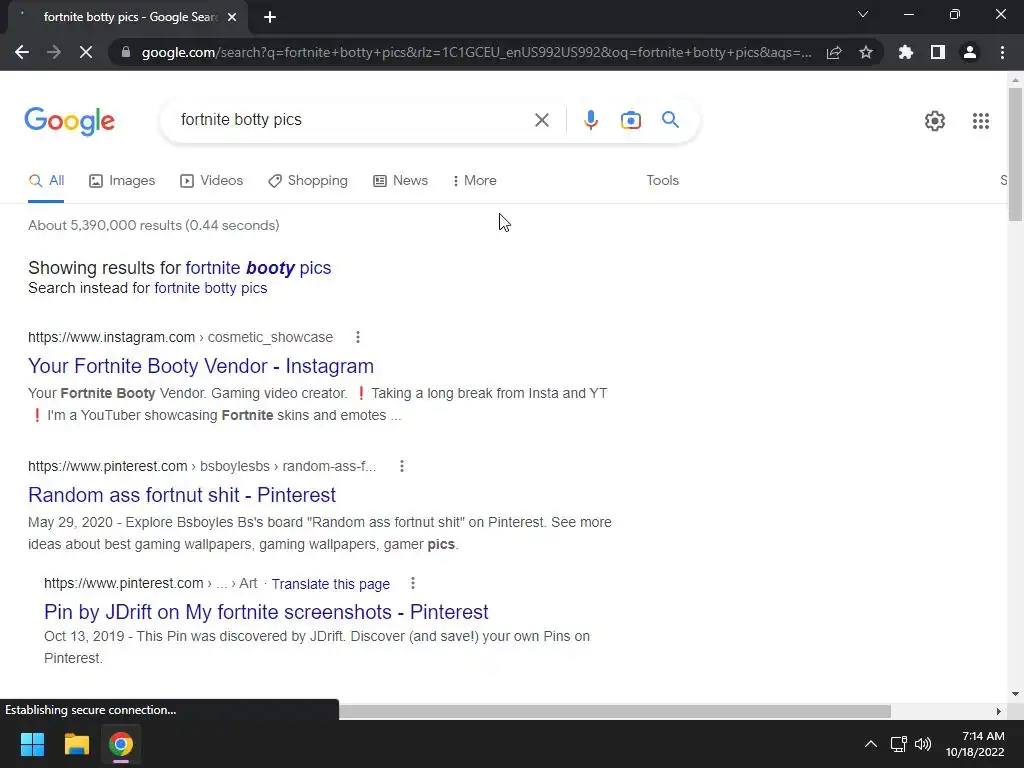This screenshot has height=768, width=1024.
Task: Open the Random ass fortnut shit Pinterest result
Action: point(182,495)
